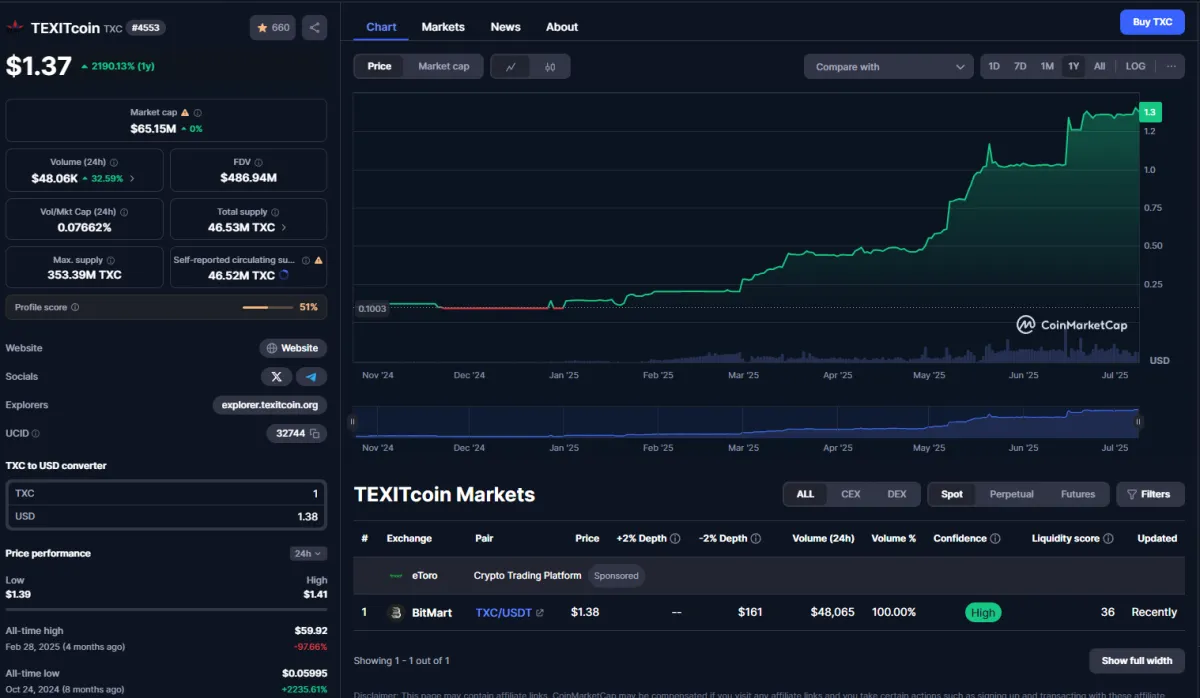The image size is (1200, 698).
Task: Show the Confidence column info icon
Action: pyautogui.click(x=995, y=538)
